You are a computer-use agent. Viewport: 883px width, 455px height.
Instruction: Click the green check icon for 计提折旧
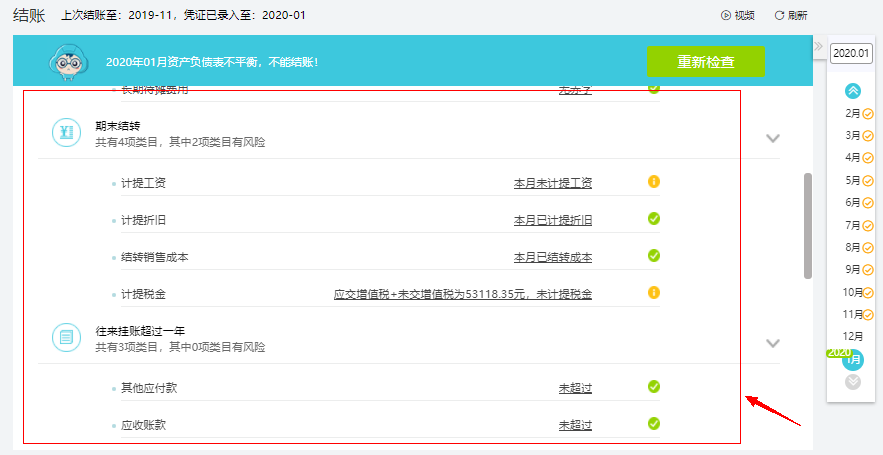pyautogui.click(x=653, y=219)
